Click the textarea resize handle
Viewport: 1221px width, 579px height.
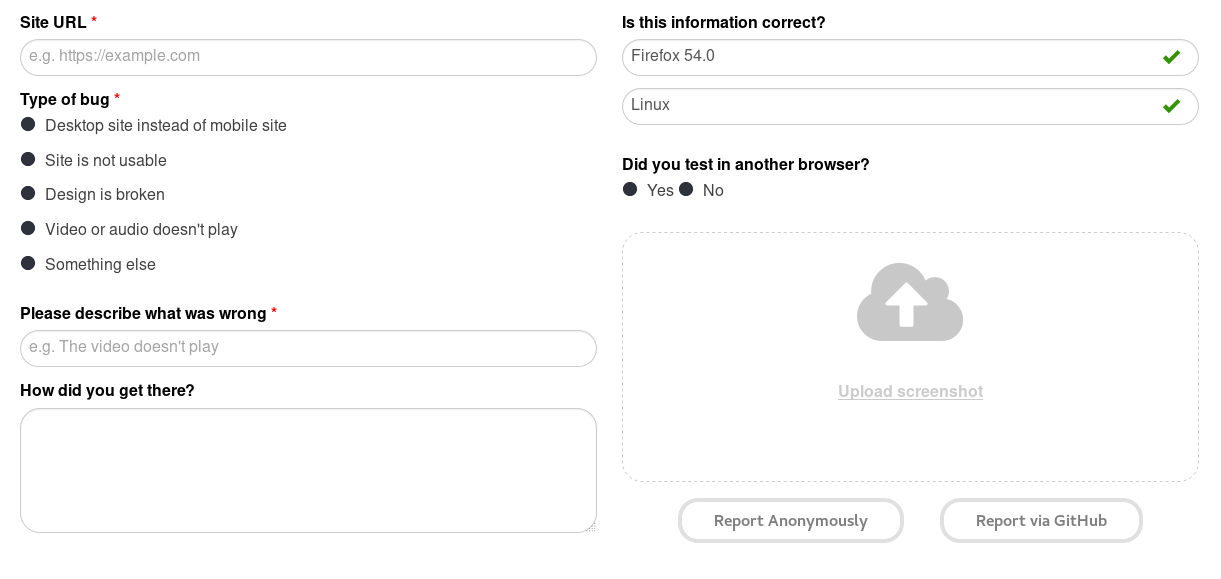pyautogui.click(x=592, y=529)
